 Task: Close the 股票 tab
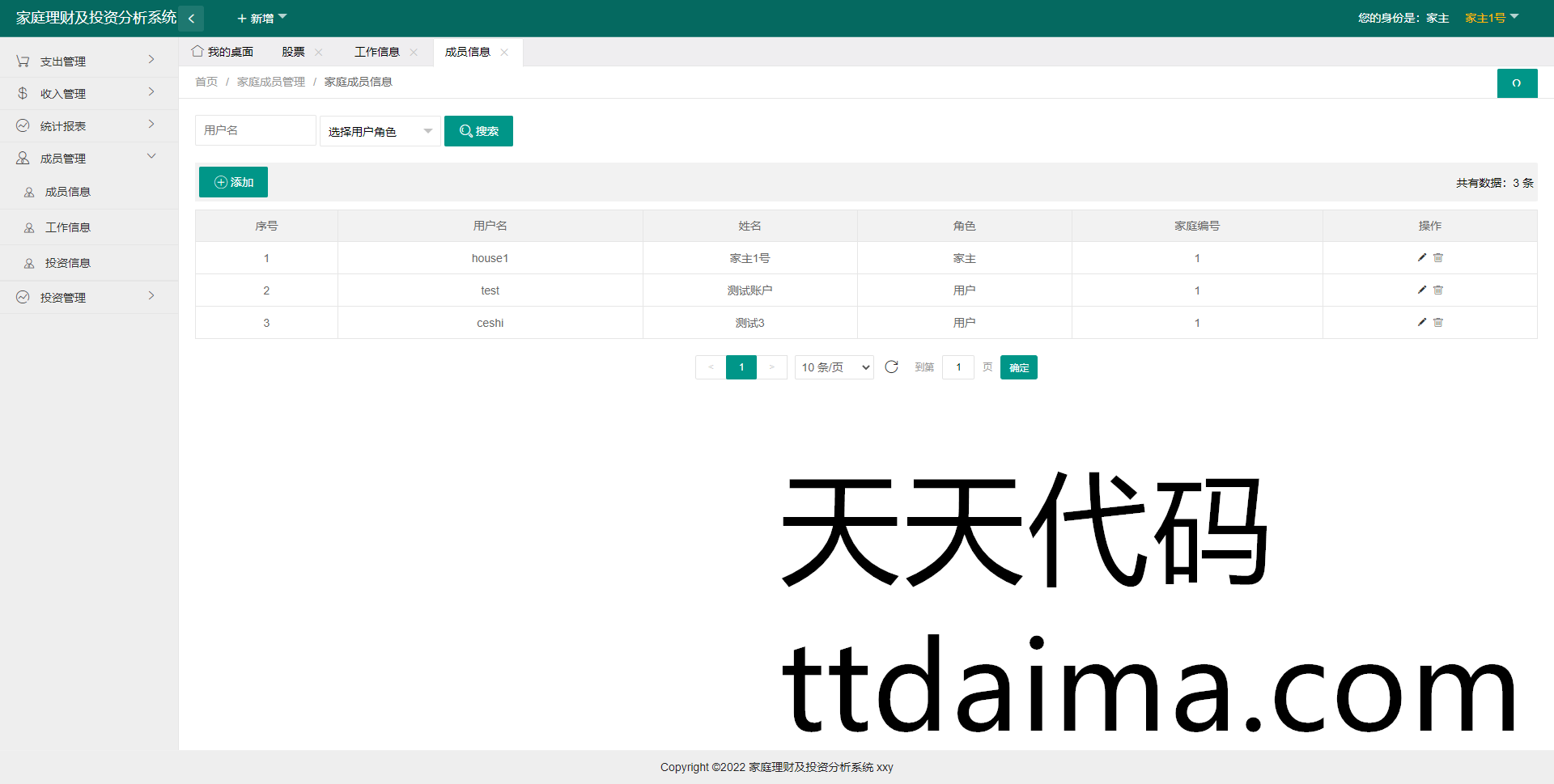click(x=319, y=53)
